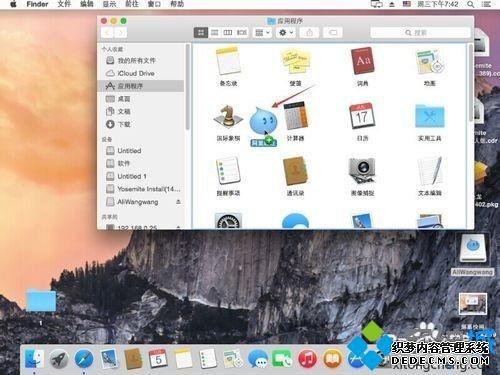500x375 pixels.
Task: Open the 文件 (File) menu
Action: (64, 4)
